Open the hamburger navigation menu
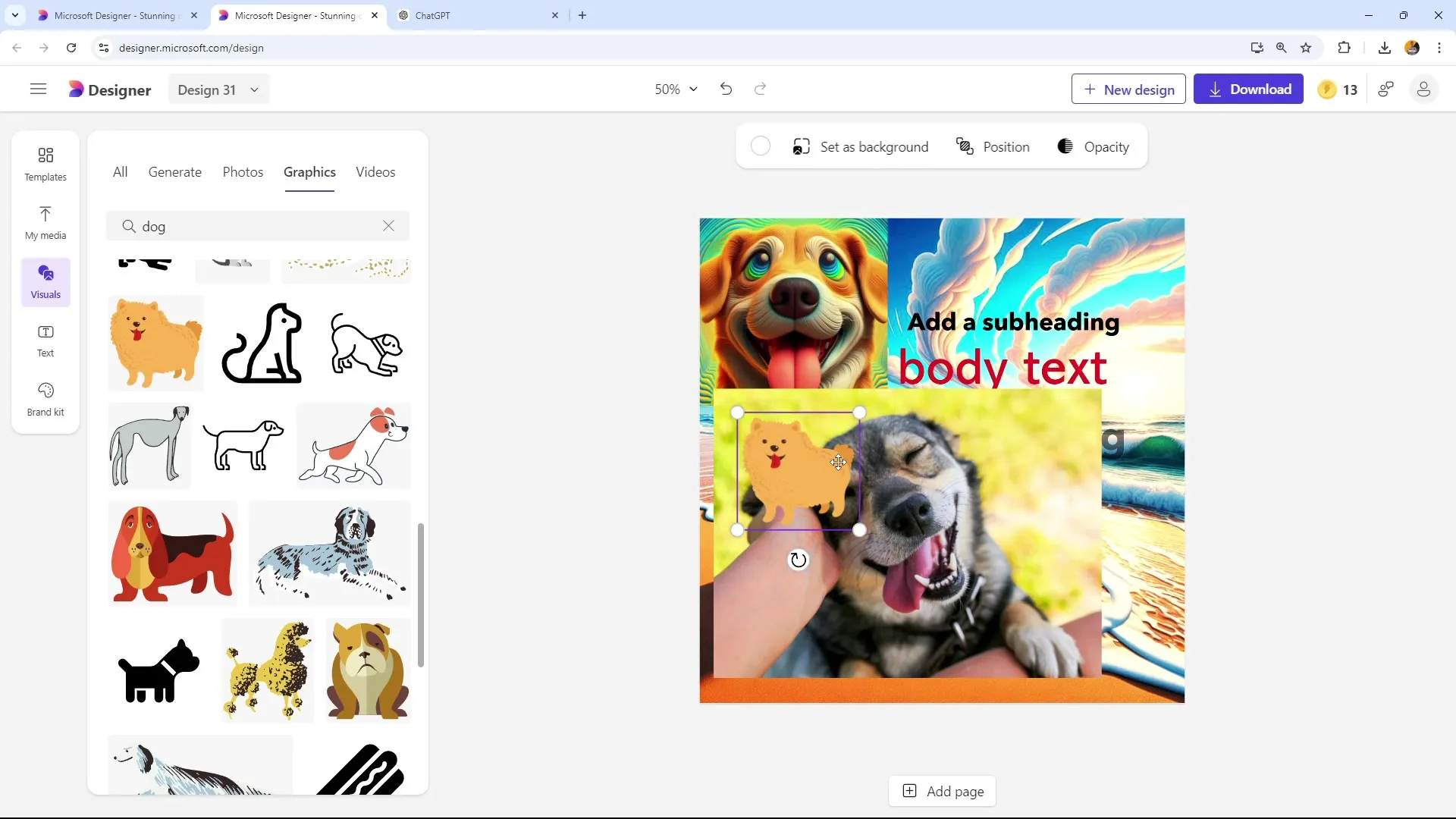The image size is (1456, 819). [x=38, y=89]
